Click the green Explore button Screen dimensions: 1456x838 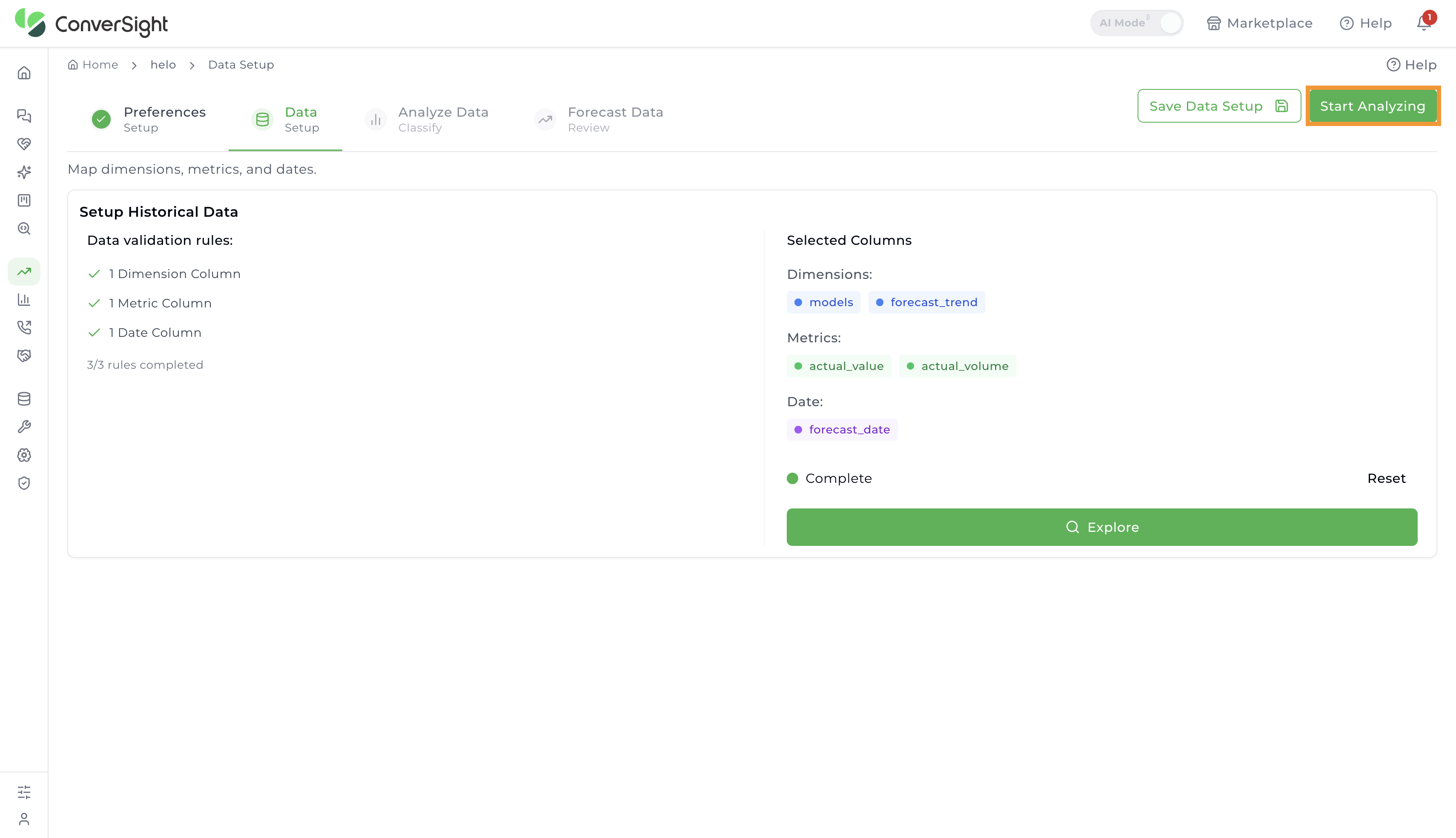[1102, 527]
